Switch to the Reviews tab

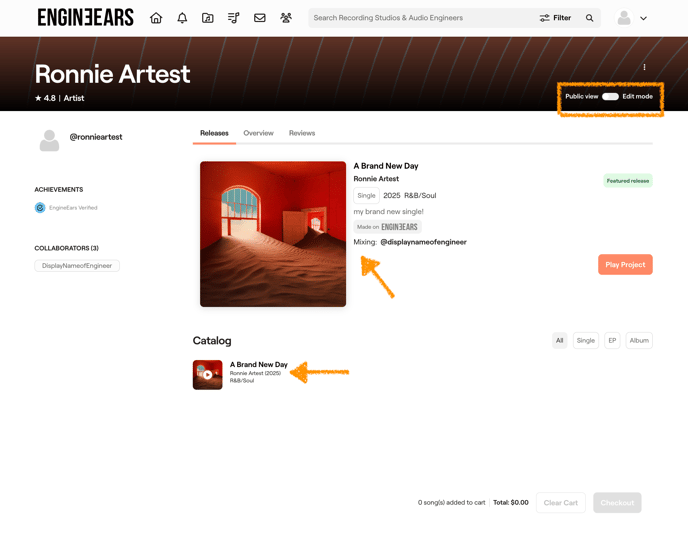click(302, 133)
